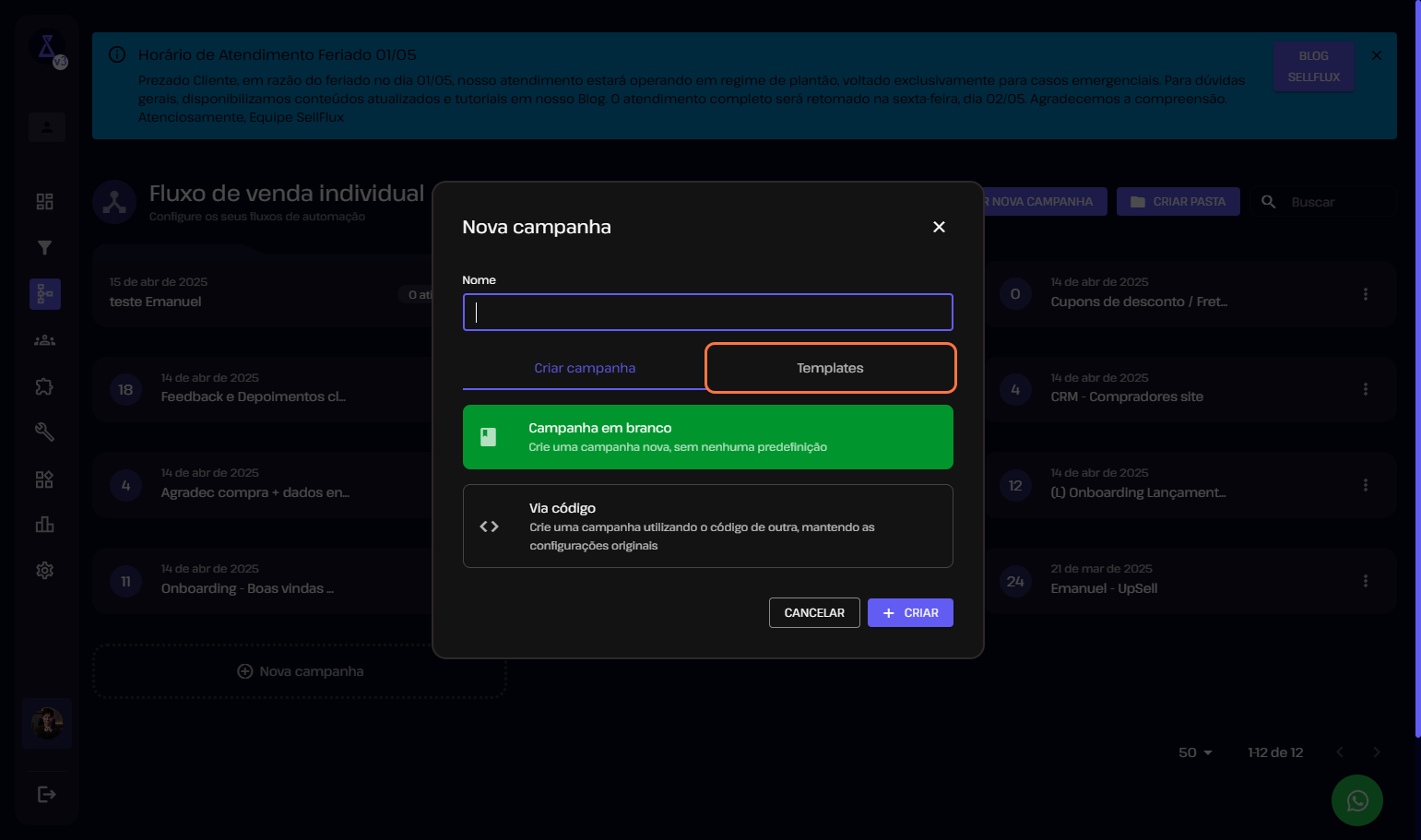Open the WhatsApp chat bubble button
The width and height of the screenshot is (1421, 840).
tap(1356, 800)
